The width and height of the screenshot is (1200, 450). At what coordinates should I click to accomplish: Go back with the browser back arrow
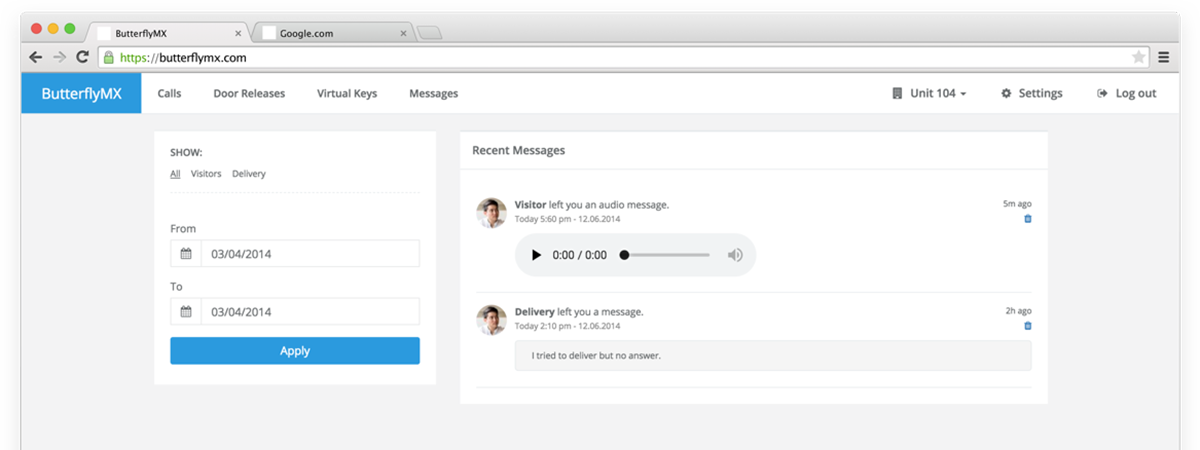(36, 57)
